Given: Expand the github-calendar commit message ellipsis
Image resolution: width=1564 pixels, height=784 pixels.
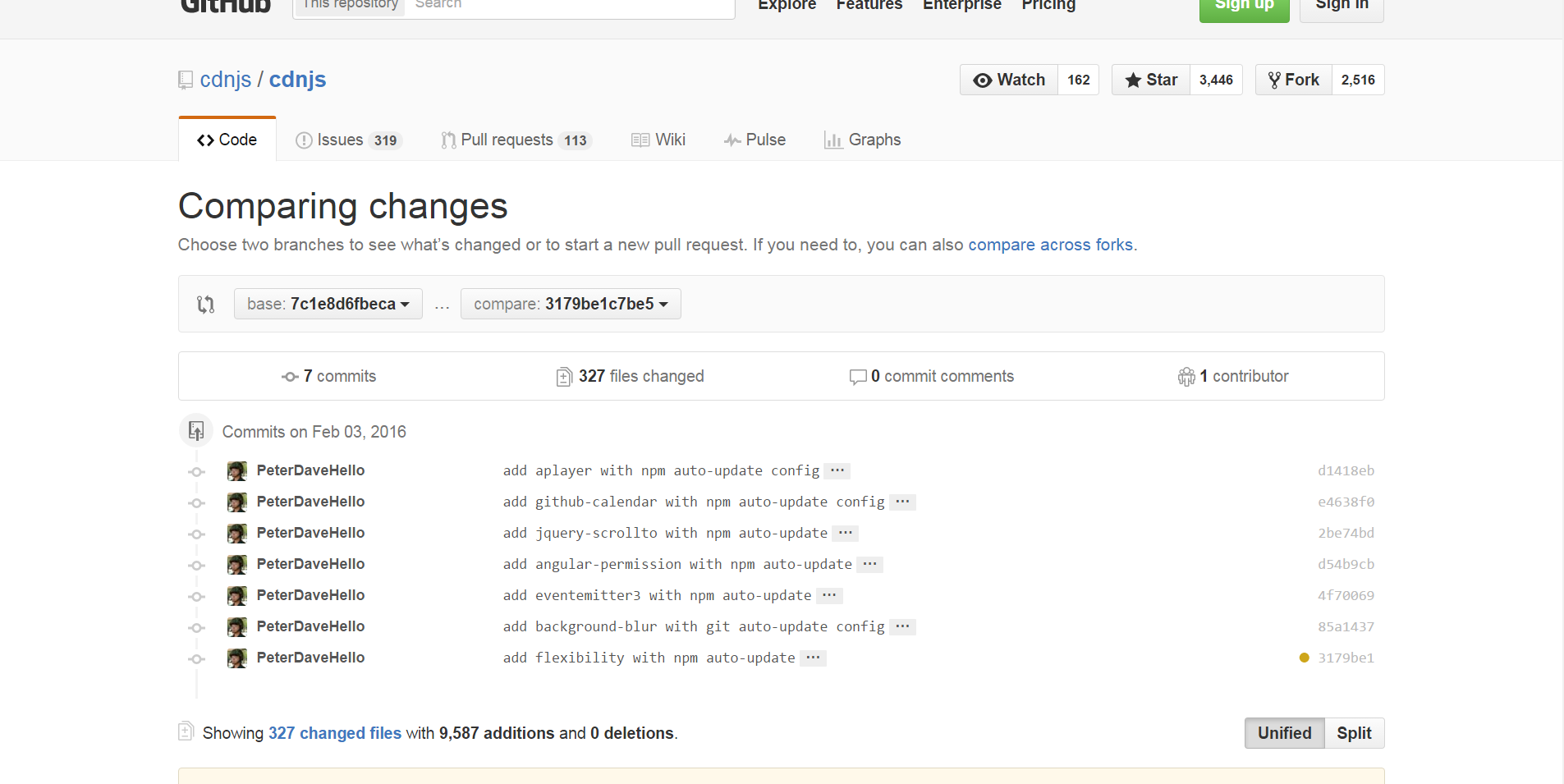Looking at the screenshot, I should point(902,502).
